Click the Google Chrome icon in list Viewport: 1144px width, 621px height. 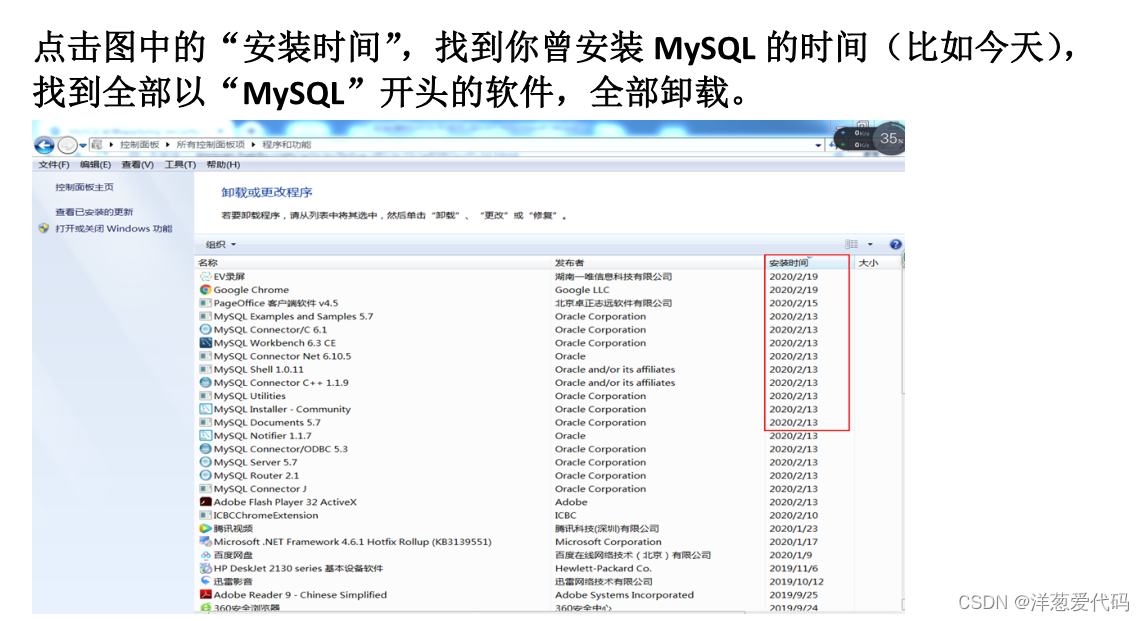click(206, 290)
